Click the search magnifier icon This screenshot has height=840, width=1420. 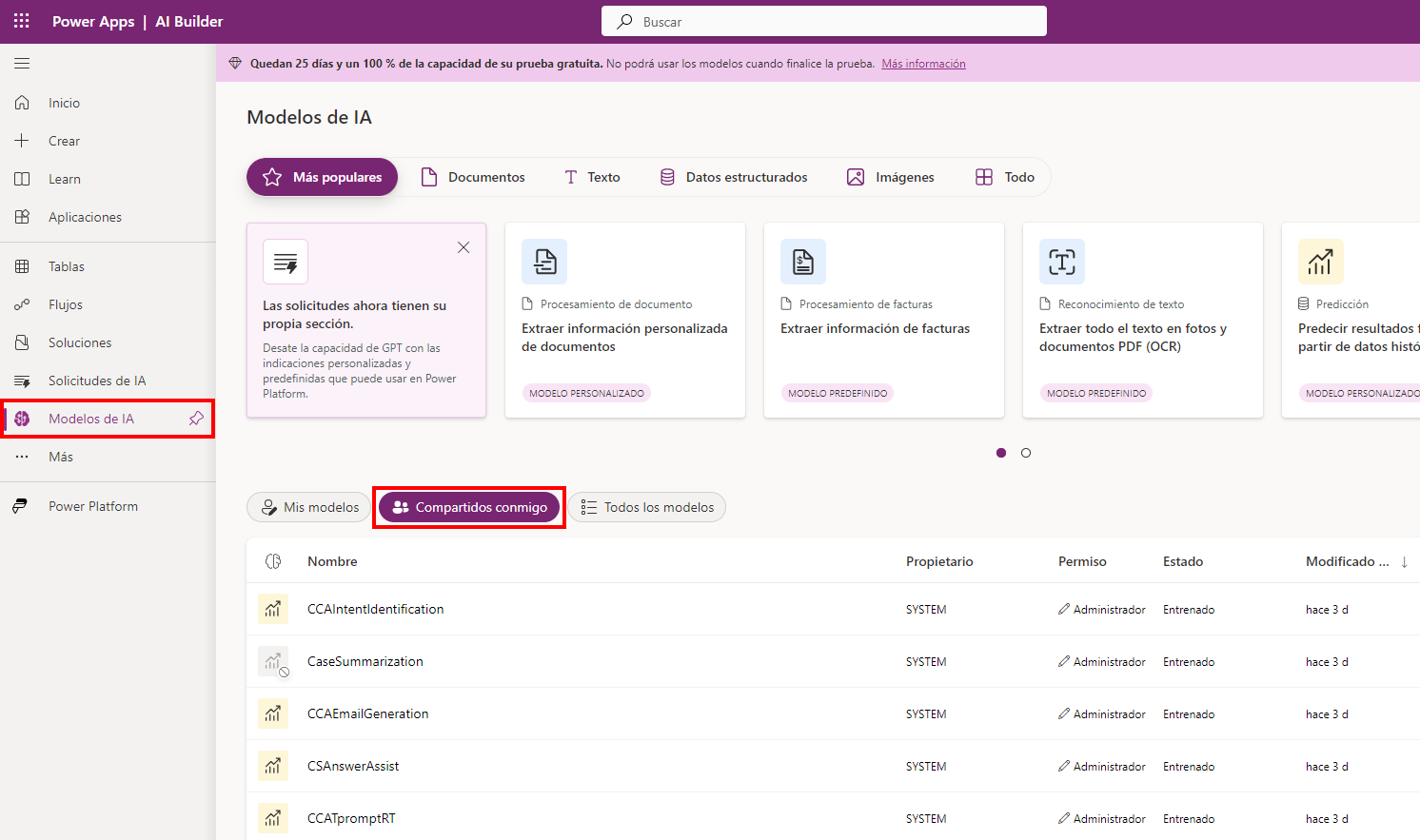tap(624, 21)
